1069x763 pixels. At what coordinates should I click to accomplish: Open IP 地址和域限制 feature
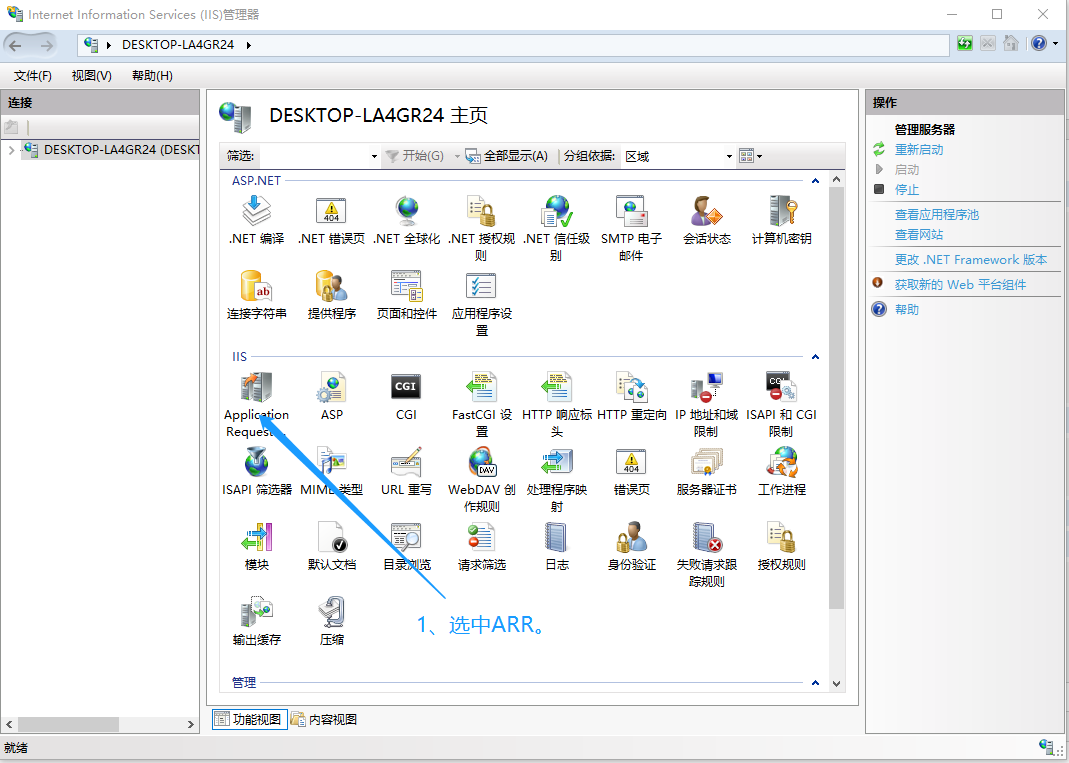pyautogui.click(x=706, y=404)
